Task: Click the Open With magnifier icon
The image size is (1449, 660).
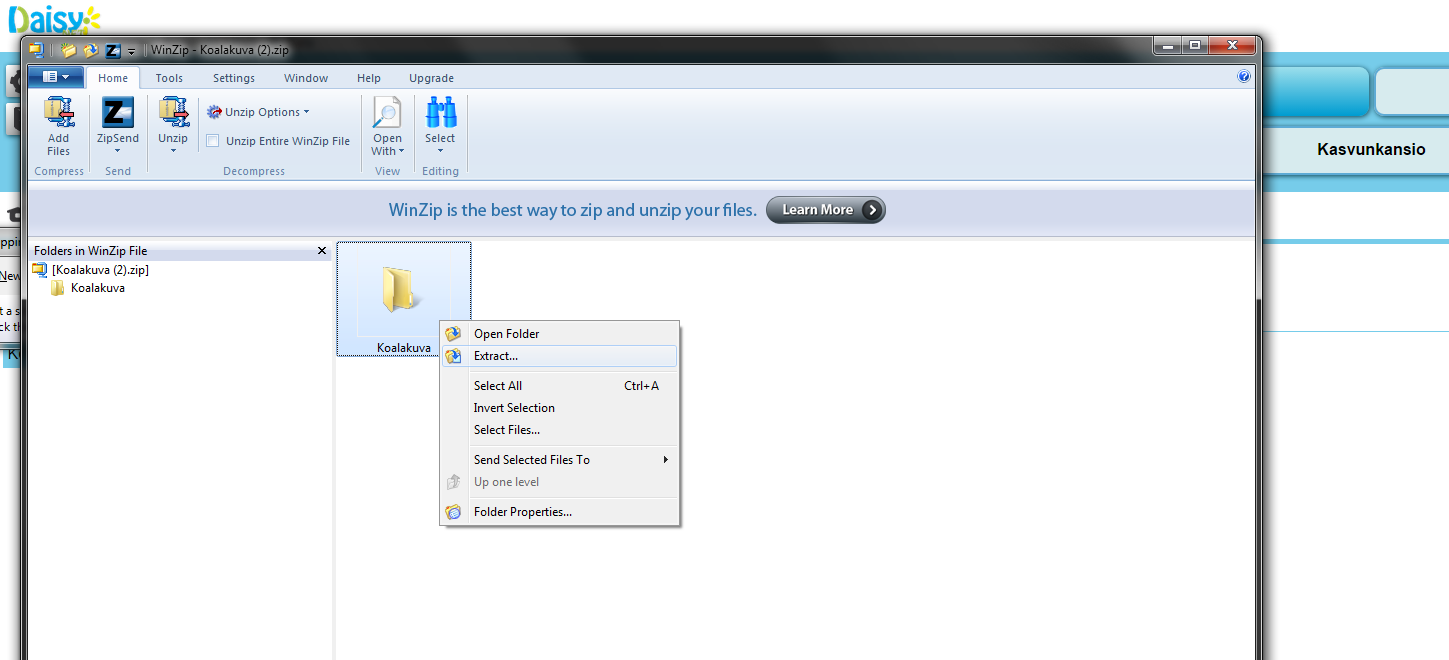Action: (x=387, y=113)
